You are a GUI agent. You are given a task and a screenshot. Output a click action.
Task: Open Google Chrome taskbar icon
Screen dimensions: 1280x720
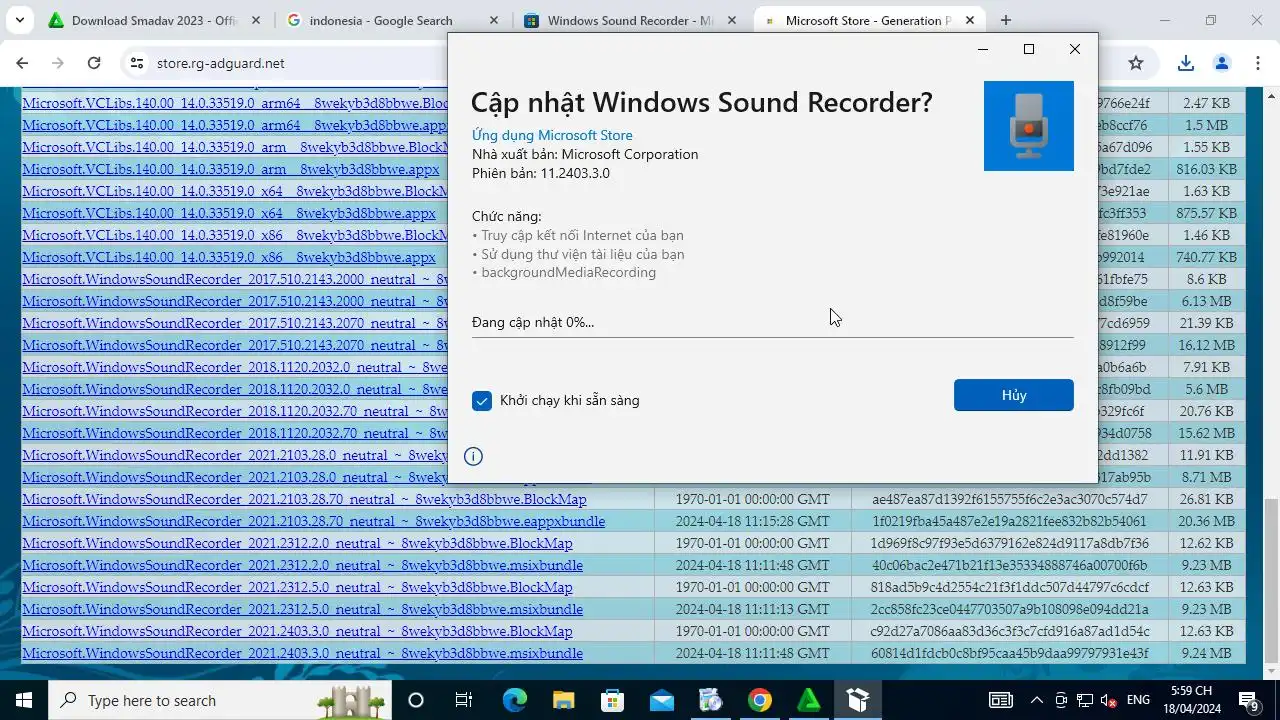759,700
